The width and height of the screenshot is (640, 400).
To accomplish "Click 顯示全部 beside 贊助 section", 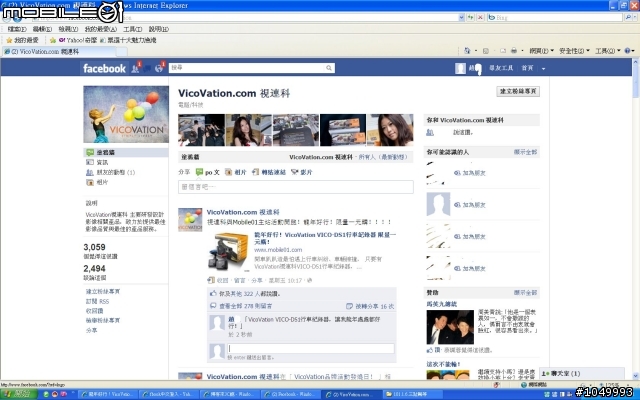I will click(525, 293).
